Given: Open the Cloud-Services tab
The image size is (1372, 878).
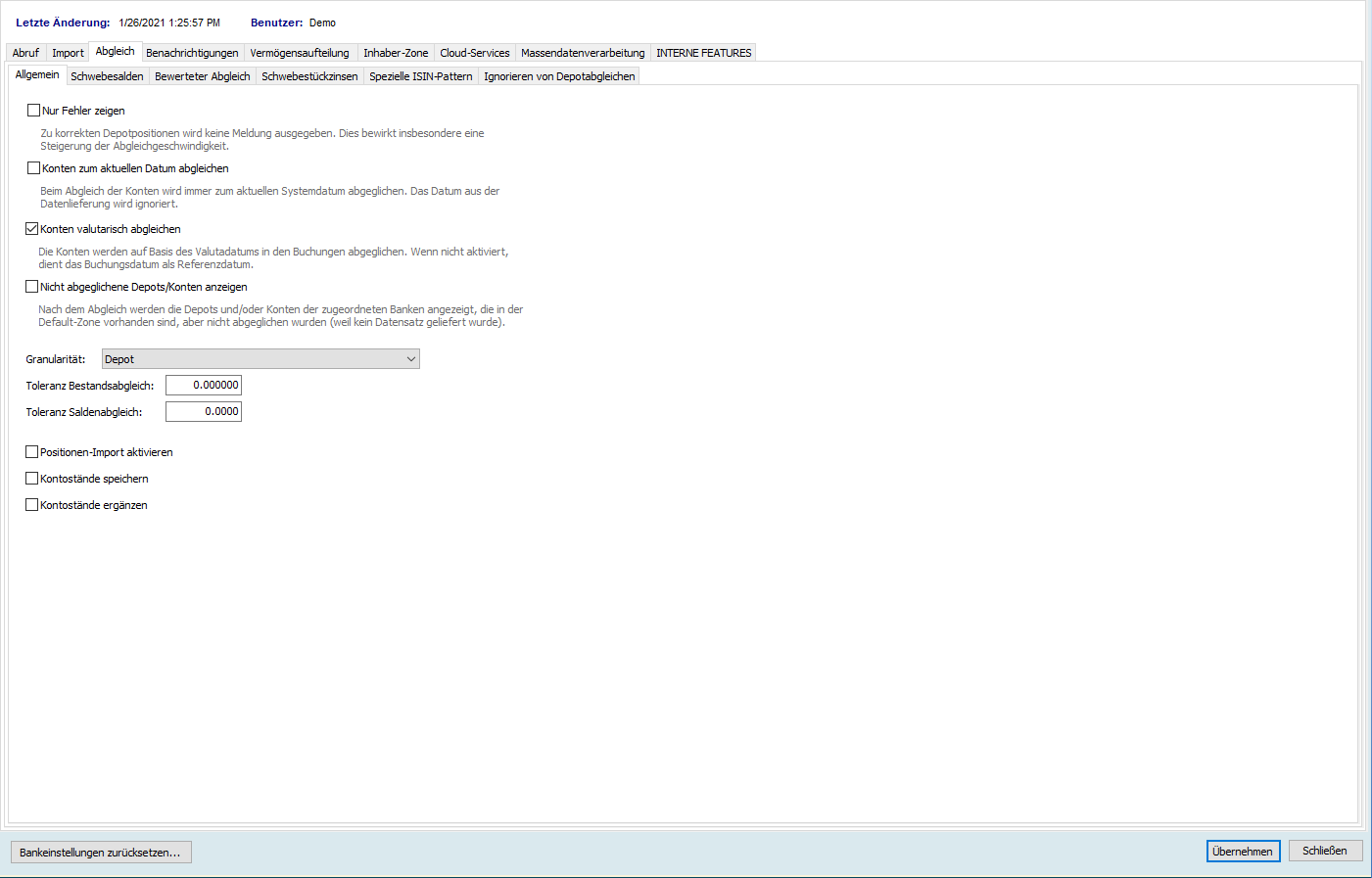Looking at the screenshot, I should tap(474, 53).
